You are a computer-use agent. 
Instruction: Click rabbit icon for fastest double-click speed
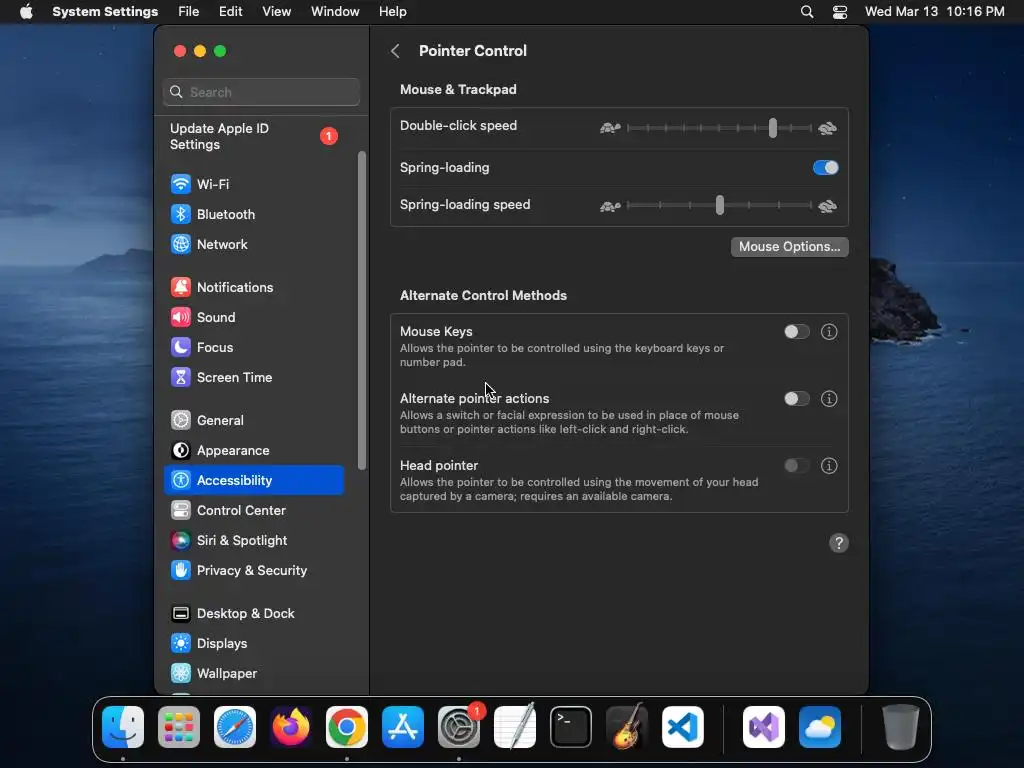827,128
